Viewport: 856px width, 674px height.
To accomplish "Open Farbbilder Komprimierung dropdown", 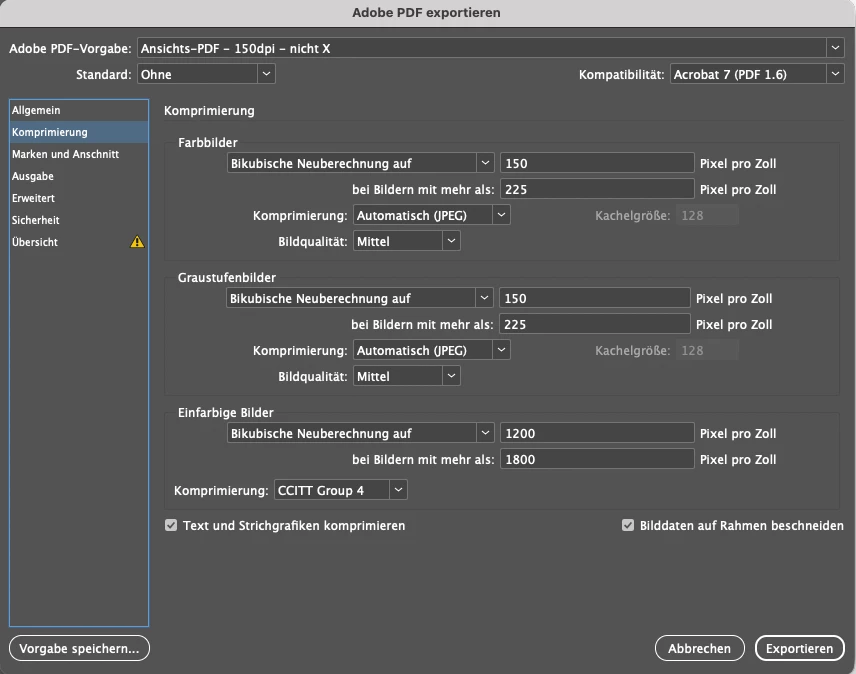I will click(x=432, y=215).
